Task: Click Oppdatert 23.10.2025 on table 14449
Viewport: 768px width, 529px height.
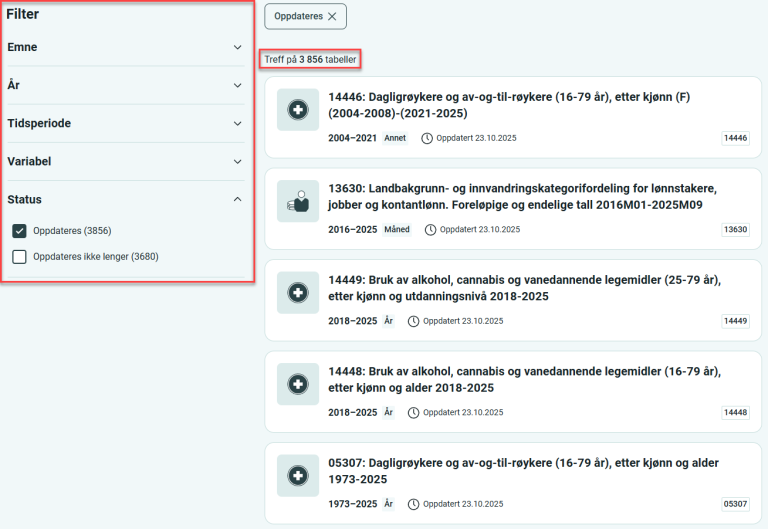Action: [463, 321]
